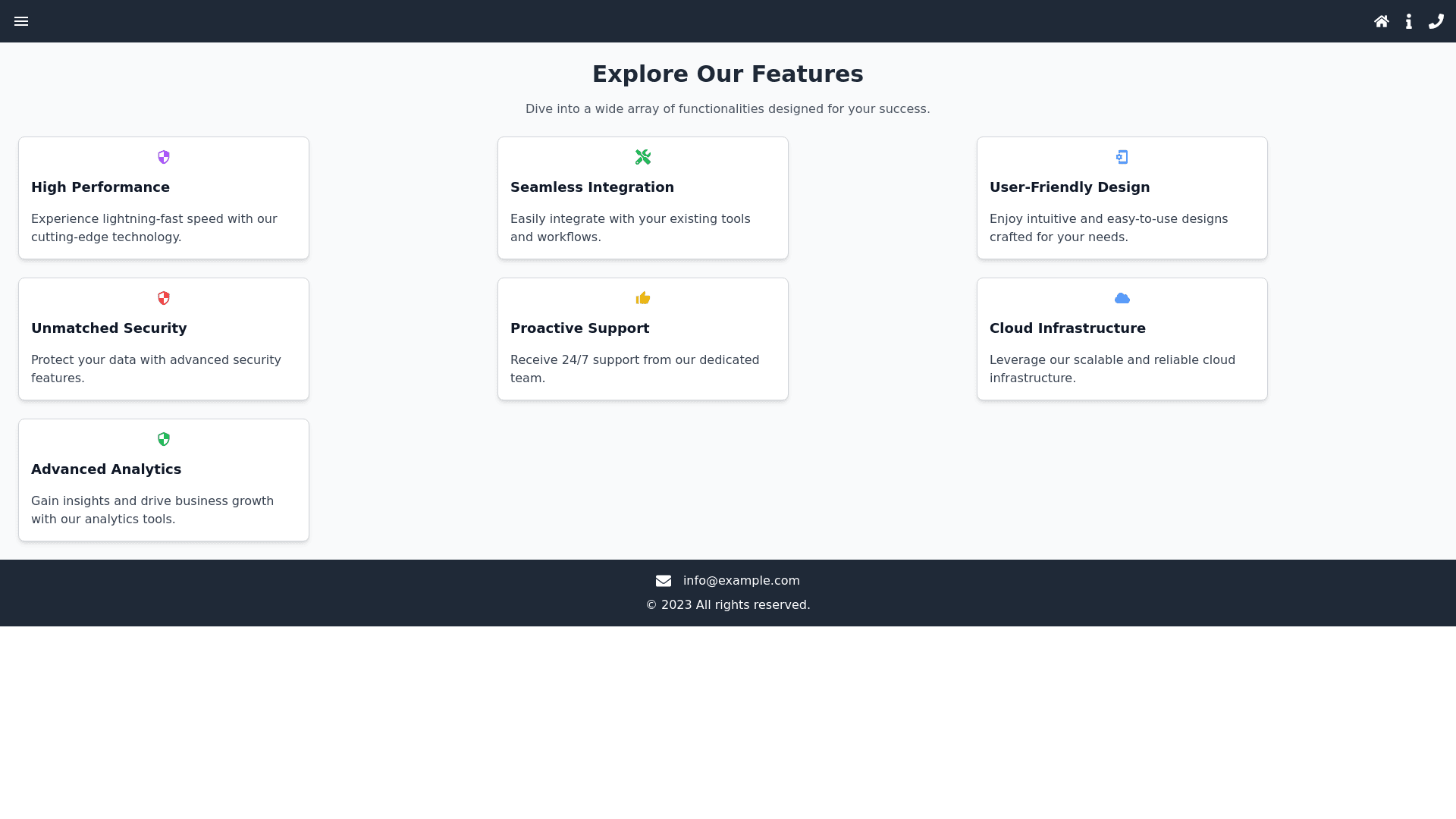Click the 2023 All rights reserved text

click(728, 605)
